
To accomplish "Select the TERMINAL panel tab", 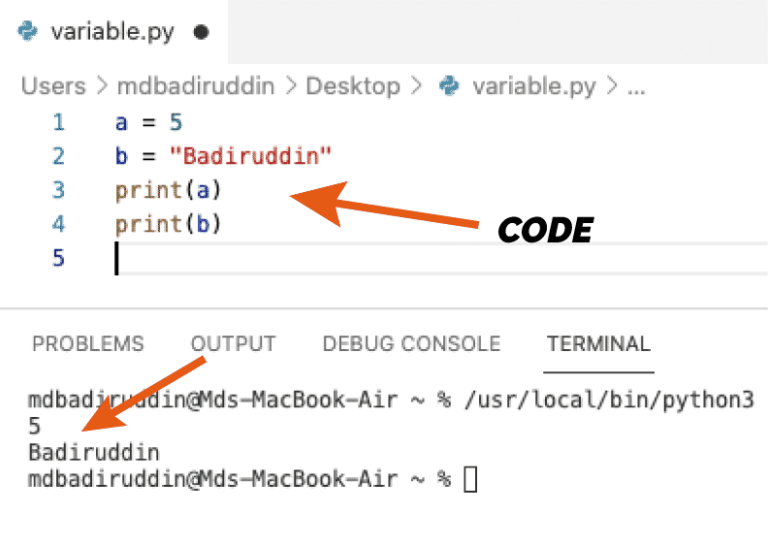I will point(599,344).
